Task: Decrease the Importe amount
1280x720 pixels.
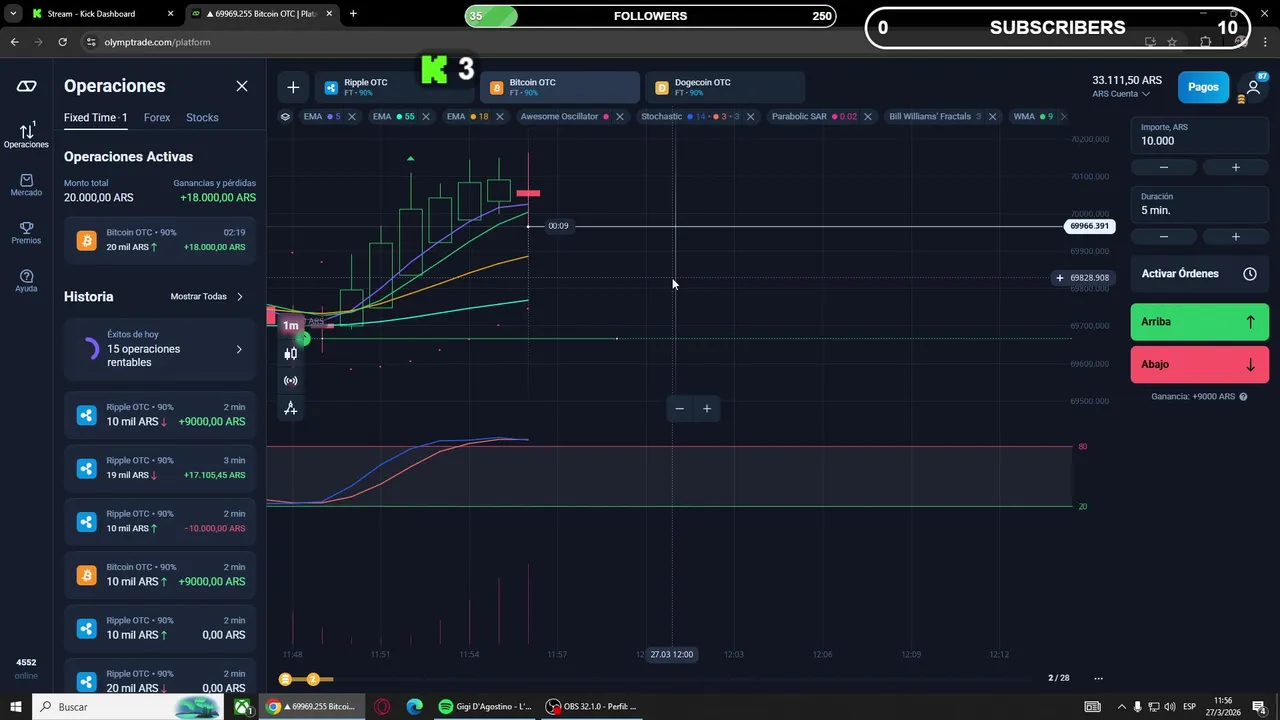Action: click(1164, 167)
